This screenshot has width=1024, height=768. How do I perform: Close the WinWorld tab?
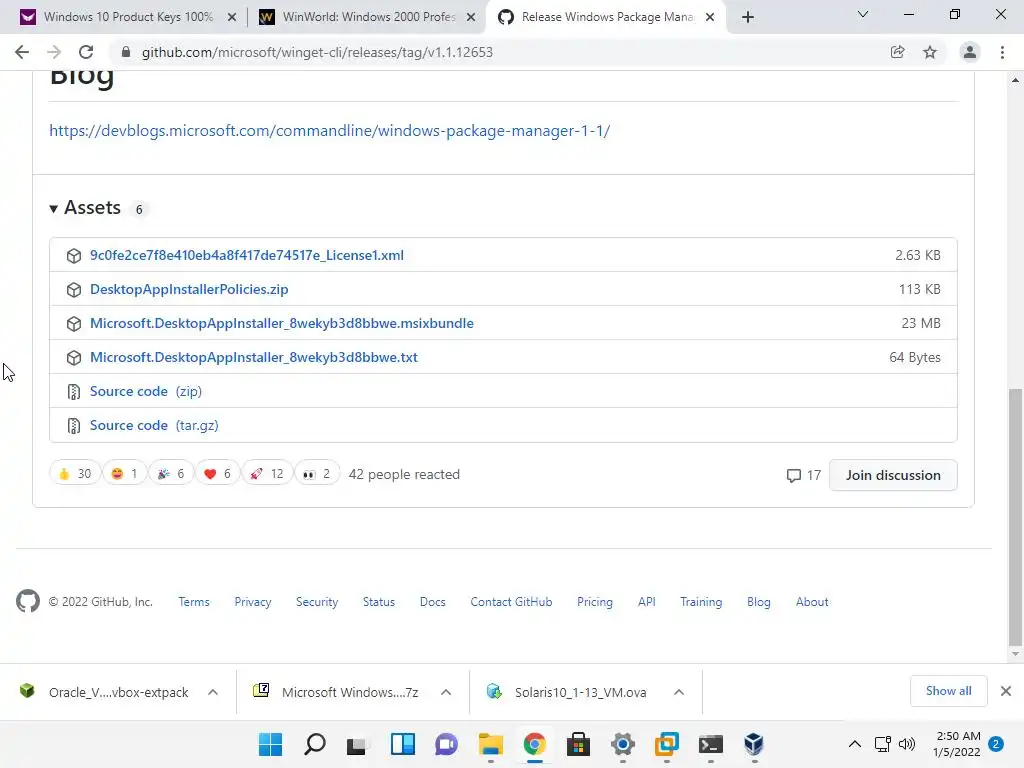coord(471,18)
